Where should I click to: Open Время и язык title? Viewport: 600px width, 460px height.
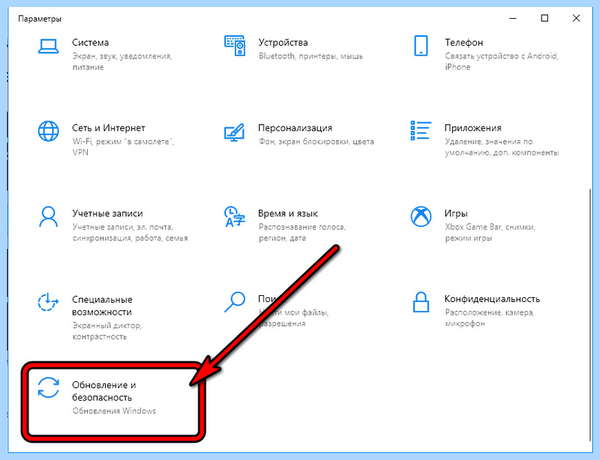(x=288, y=213)
